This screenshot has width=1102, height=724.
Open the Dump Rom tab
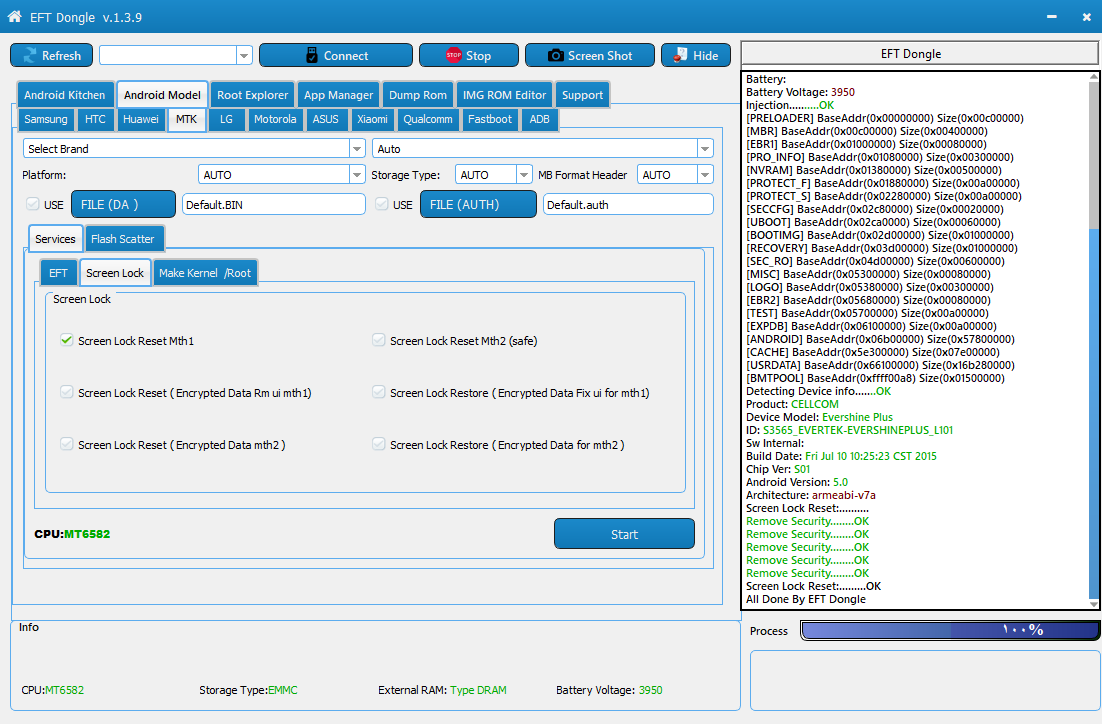(417, 95)
